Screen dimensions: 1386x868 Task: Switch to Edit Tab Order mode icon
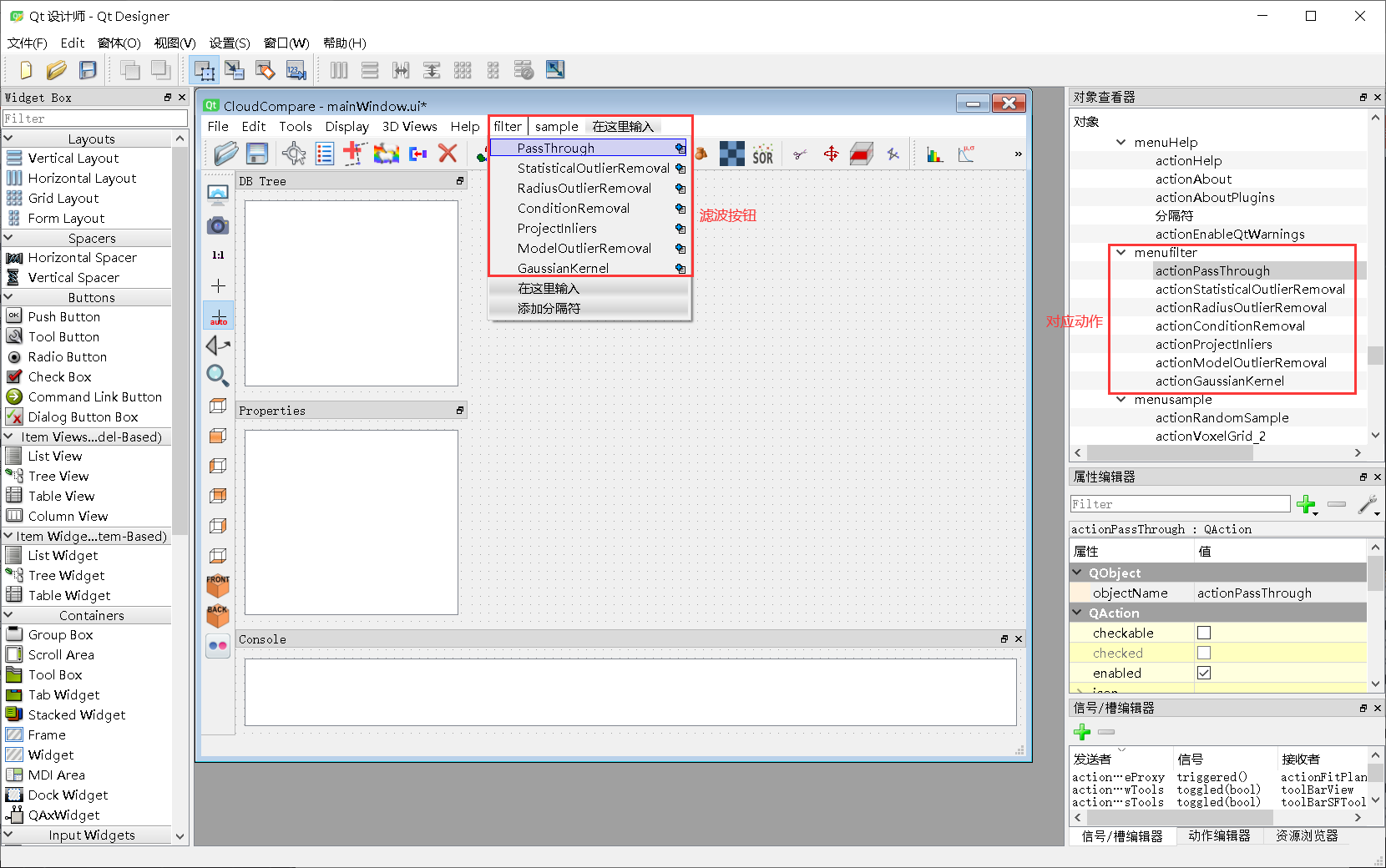pyautogui.click(x=296, y=70)
